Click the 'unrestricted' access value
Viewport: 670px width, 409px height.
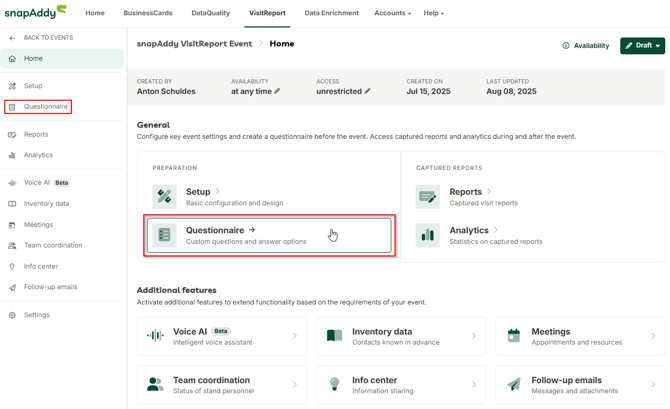click(x=339, y=91)
